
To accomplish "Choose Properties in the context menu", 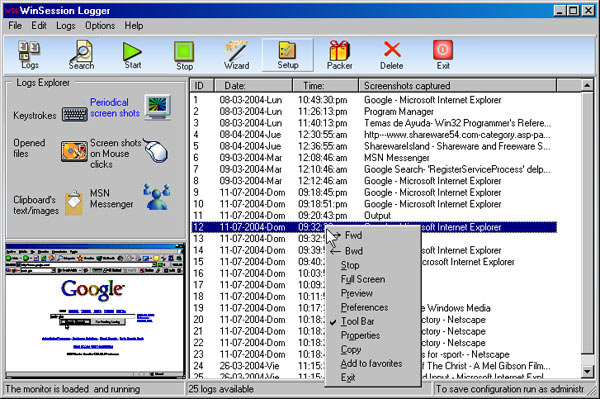I will (x=373, y=335).
